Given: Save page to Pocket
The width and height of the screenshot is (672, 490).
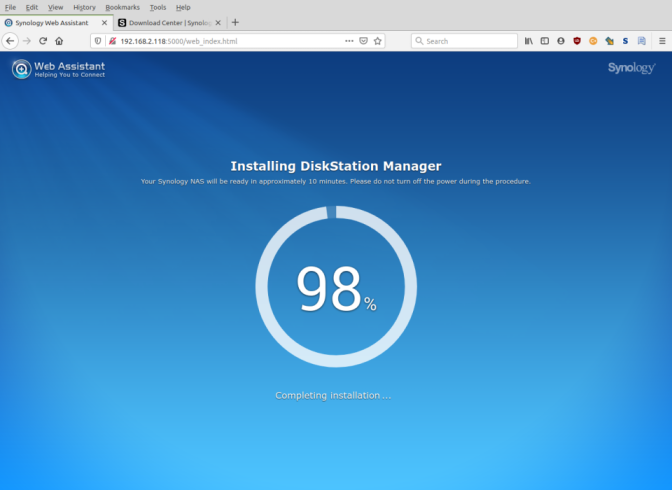Looking at the screenshot, I should coord(363,41).
